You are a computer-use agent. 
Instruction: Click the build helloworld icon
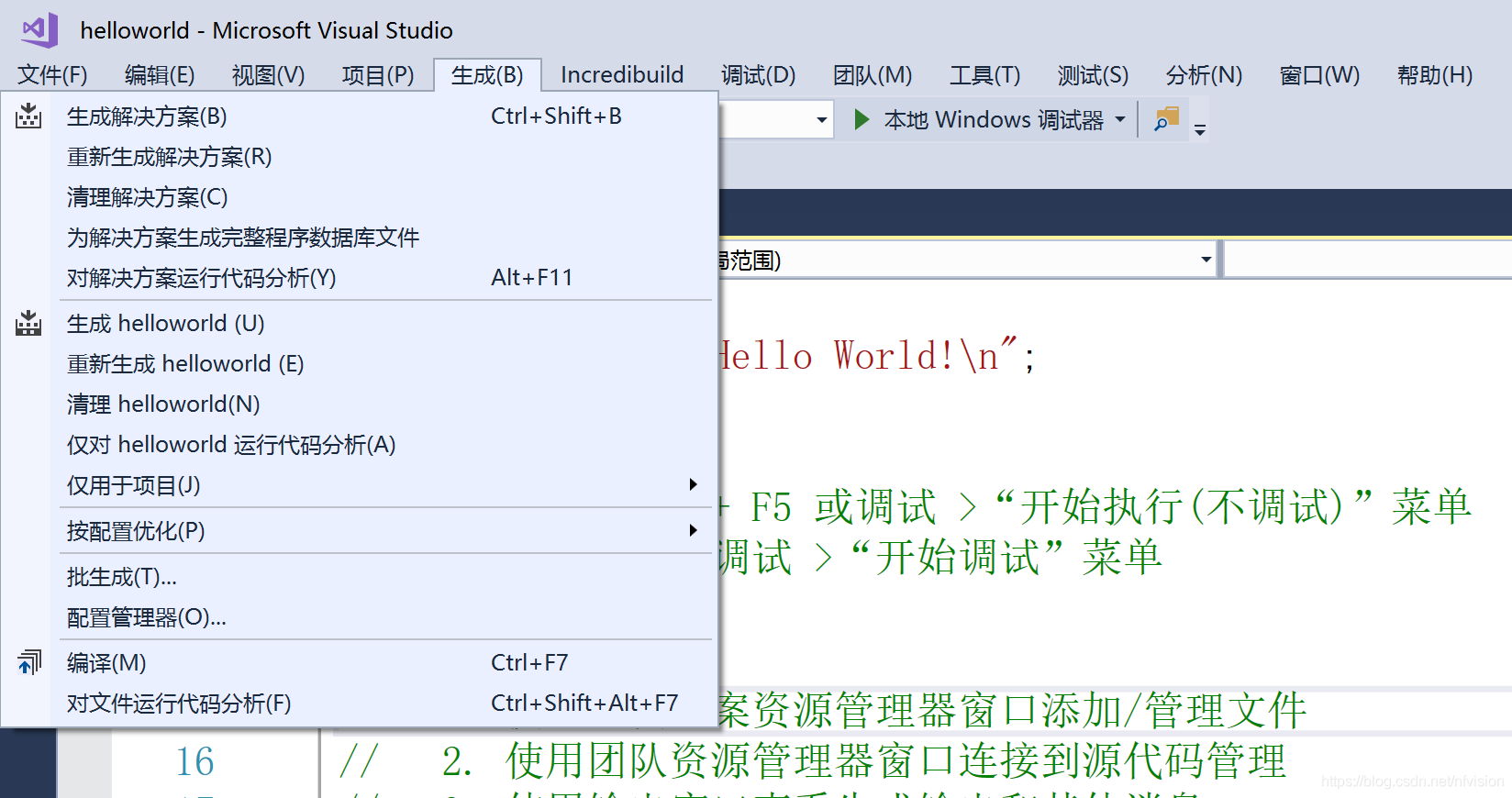click(x=28, y=324)
